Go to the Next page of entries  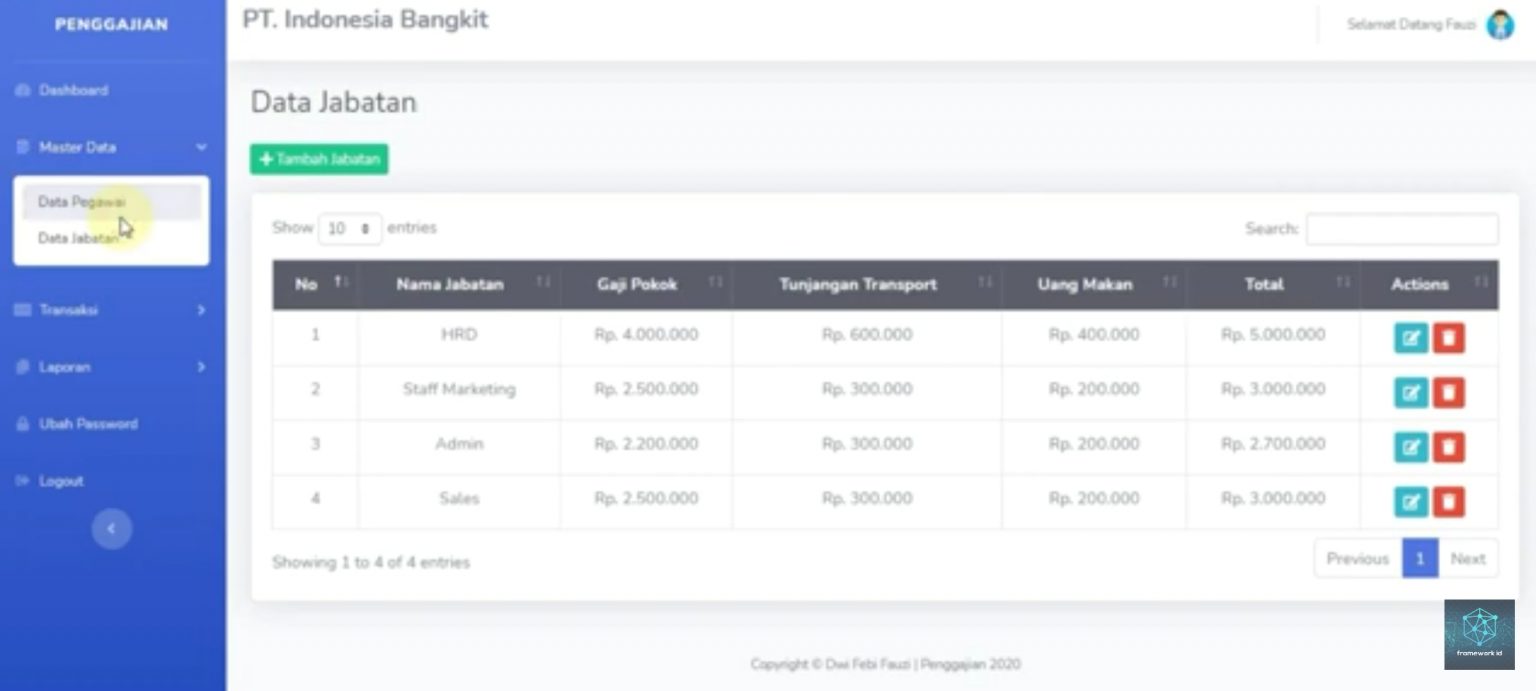click(1468, 558)
